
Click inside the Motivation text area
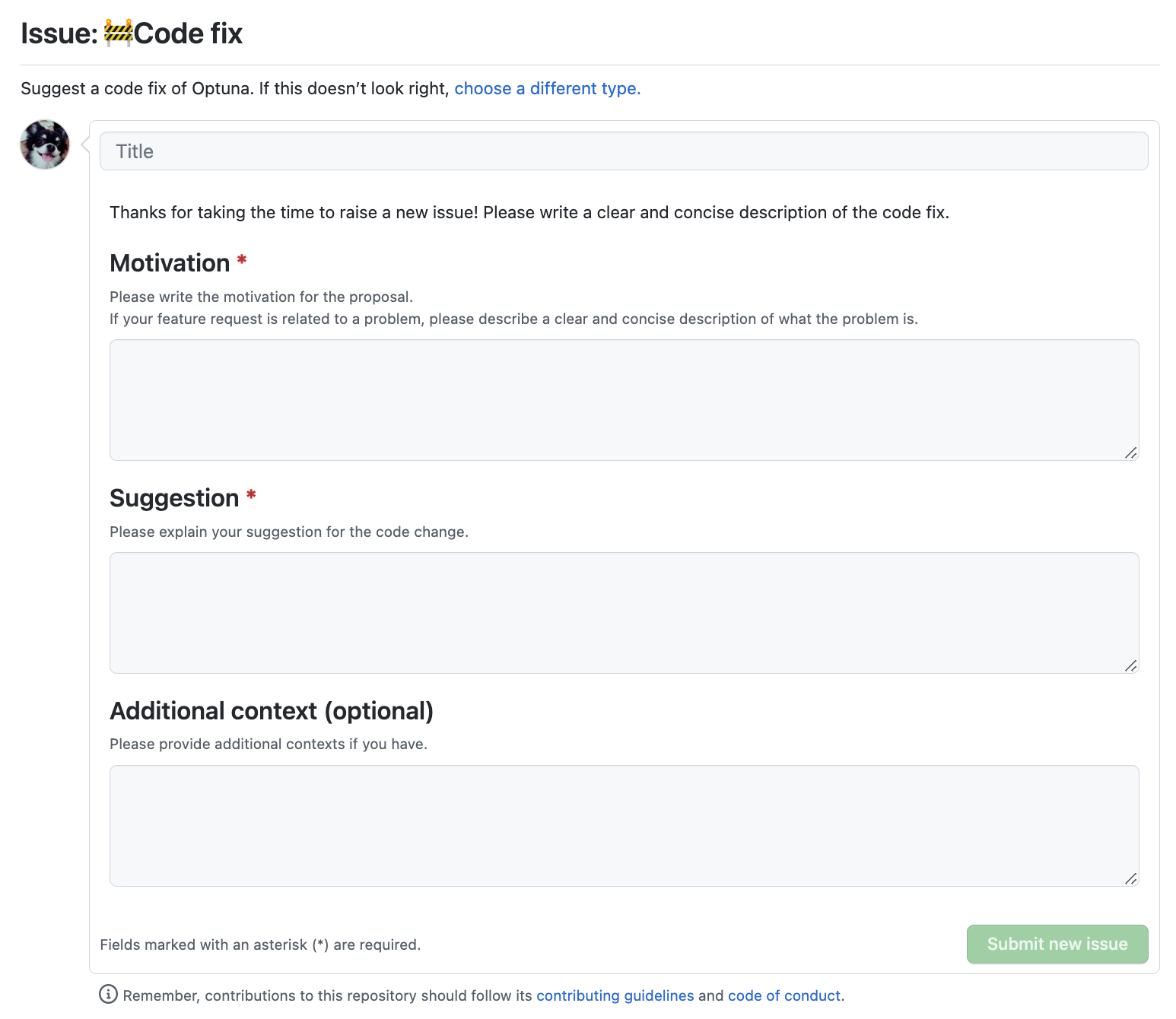click(x=624, y=399)
